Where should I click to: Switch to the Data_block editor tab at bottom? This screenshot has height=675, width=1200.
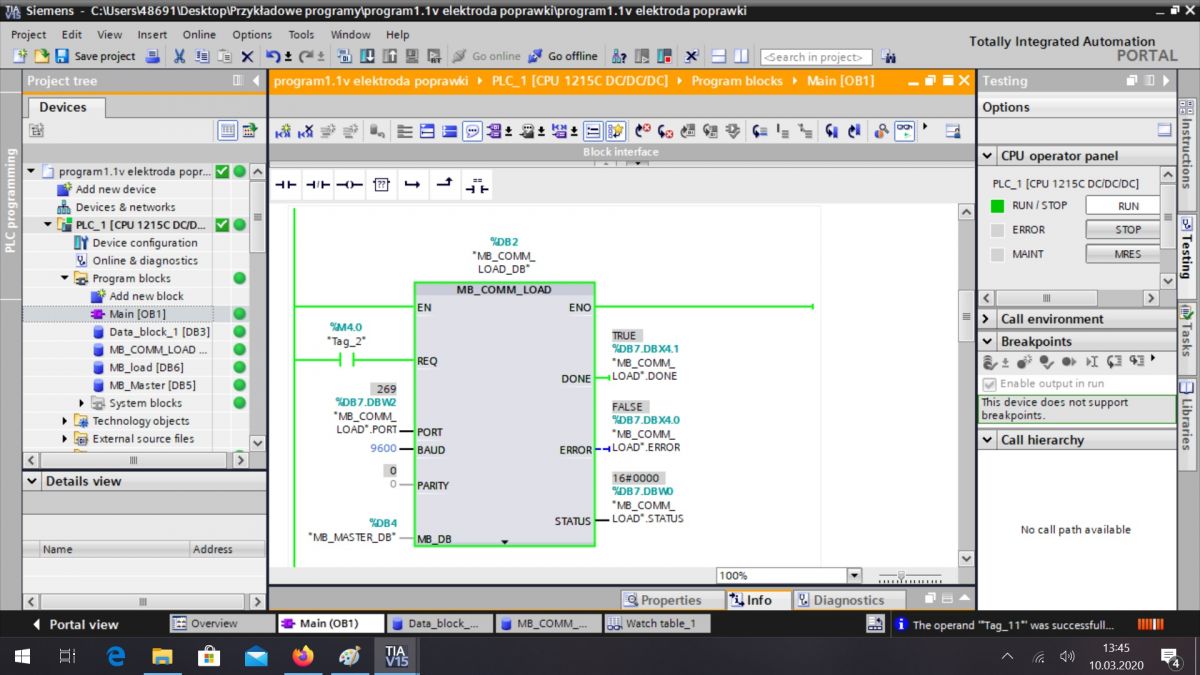[438, 623]
